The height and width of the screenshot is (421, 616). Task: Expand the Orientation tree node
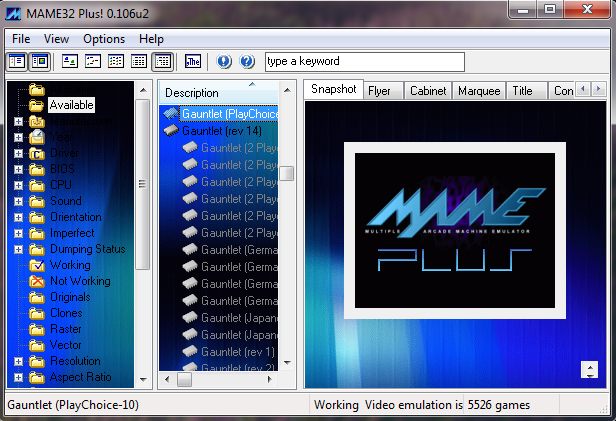point(18,217)
